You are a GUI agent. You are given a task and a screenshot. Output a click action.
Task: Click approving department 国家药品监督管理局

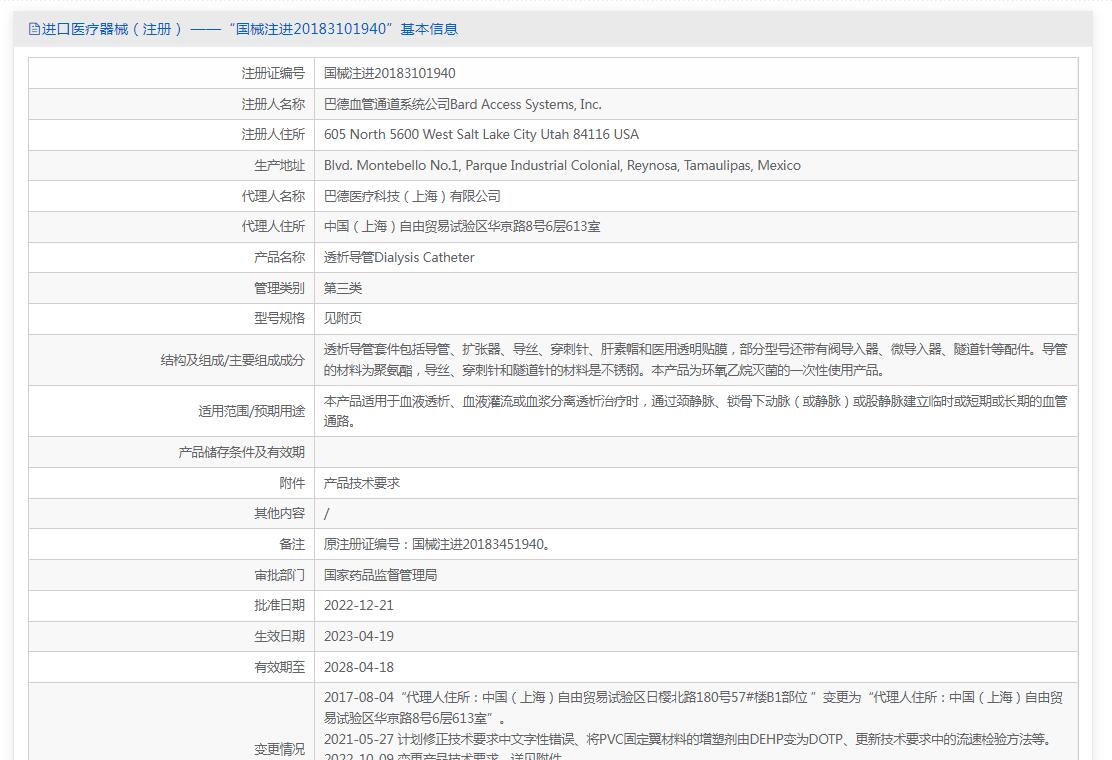pyautogui.click(x=380, y=575)
